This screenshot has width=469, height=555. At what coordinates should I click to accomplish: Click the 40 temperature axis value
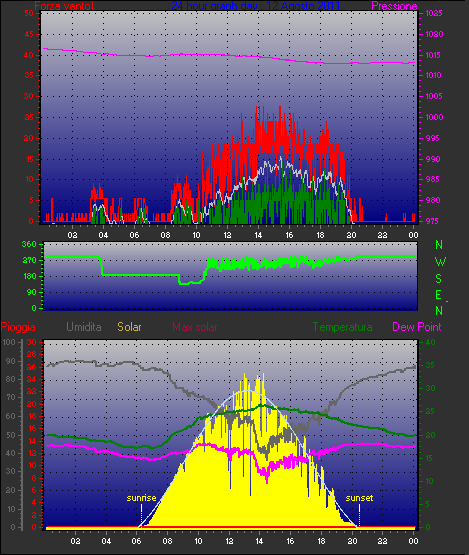430,342
